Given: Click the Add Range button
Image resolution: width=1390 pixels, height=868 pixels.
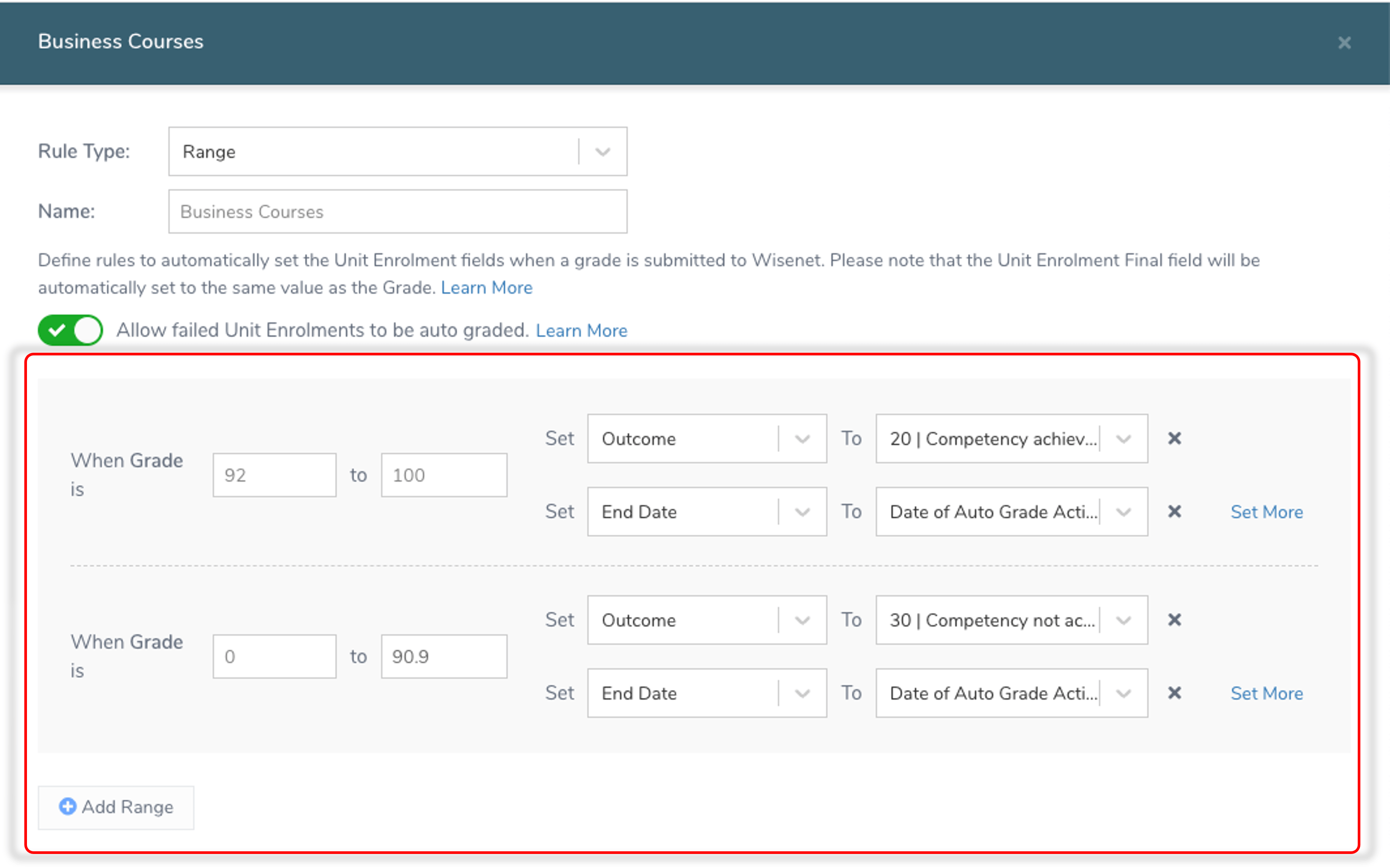Looking at the screenshot, I should click(116, 807).
